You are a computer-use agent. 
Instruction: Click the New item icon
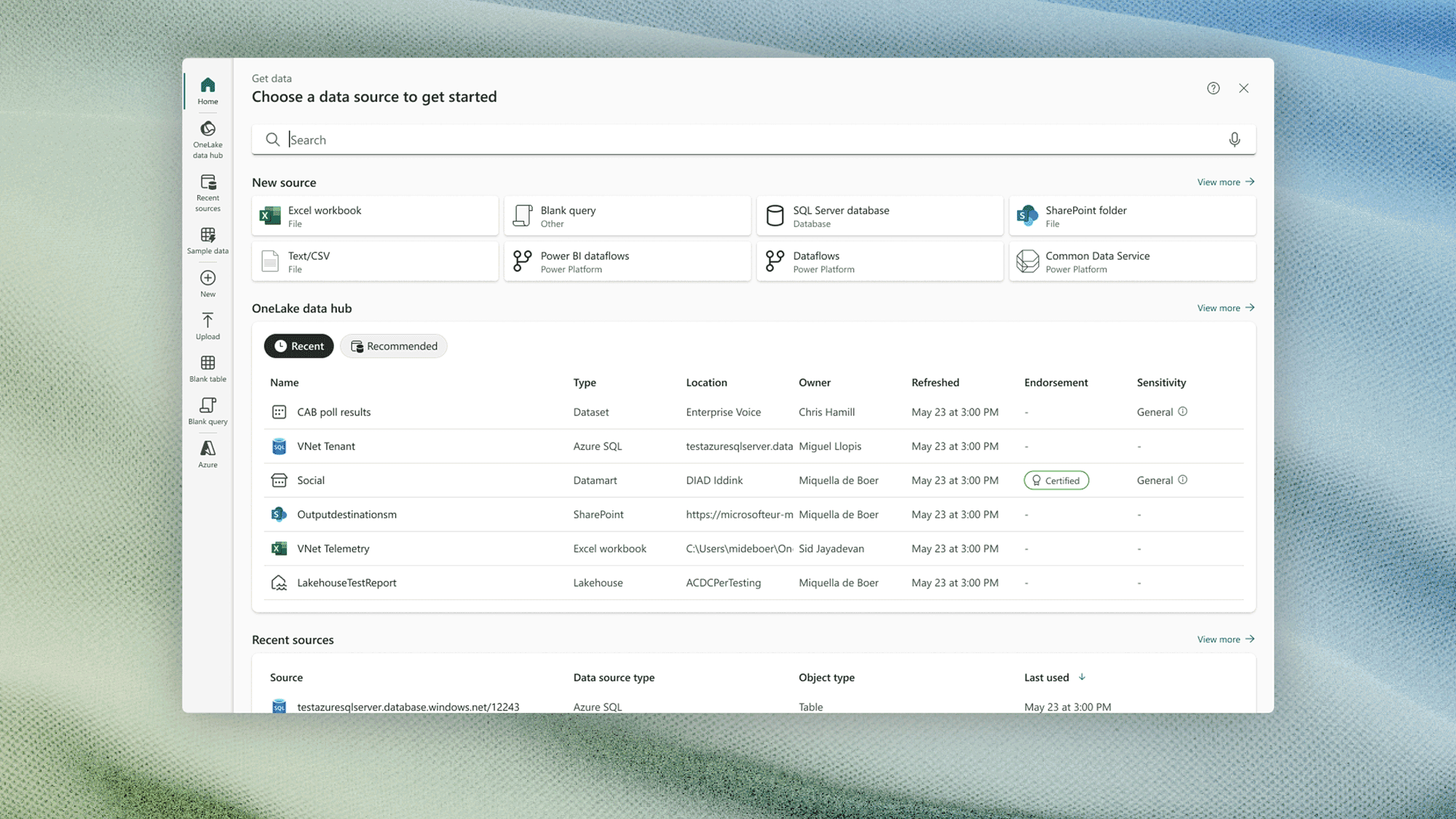pyautogui.click(x=207, y=277)
